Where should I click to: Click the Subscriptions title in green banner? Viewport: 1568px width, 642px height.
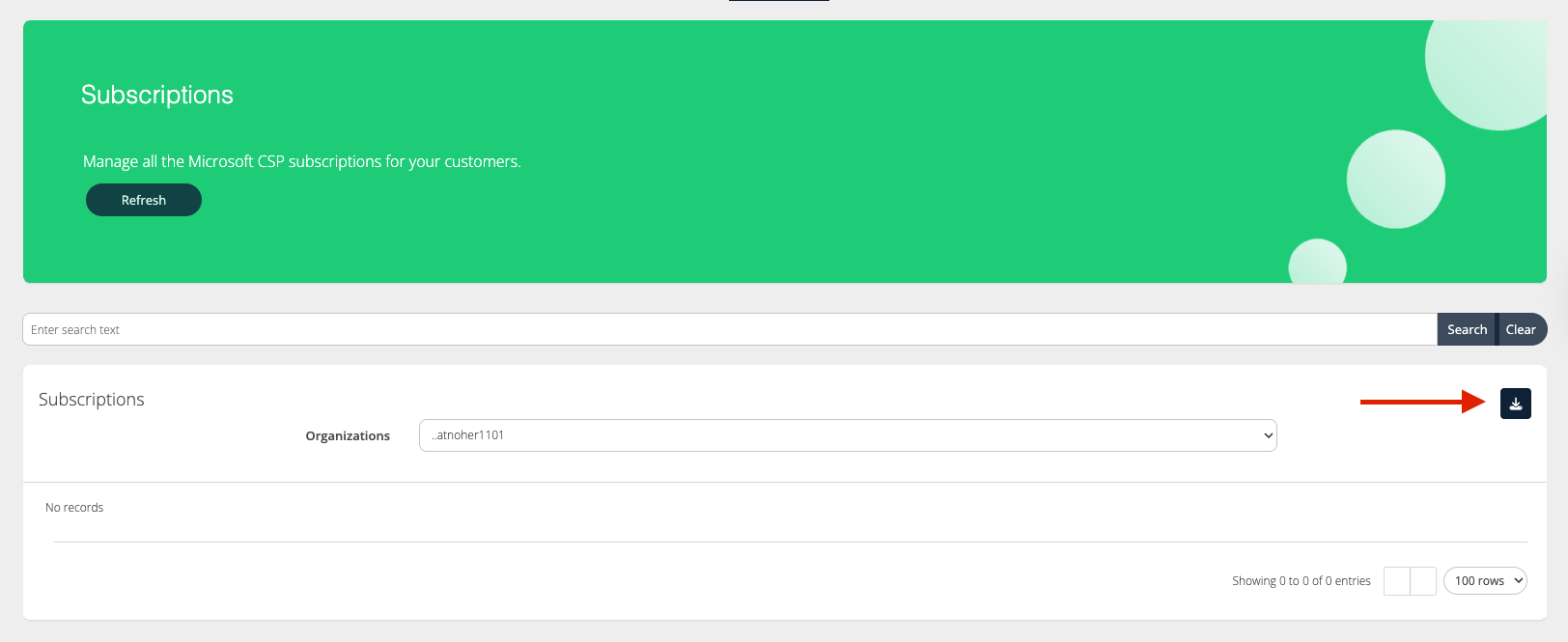pos(157,95)
